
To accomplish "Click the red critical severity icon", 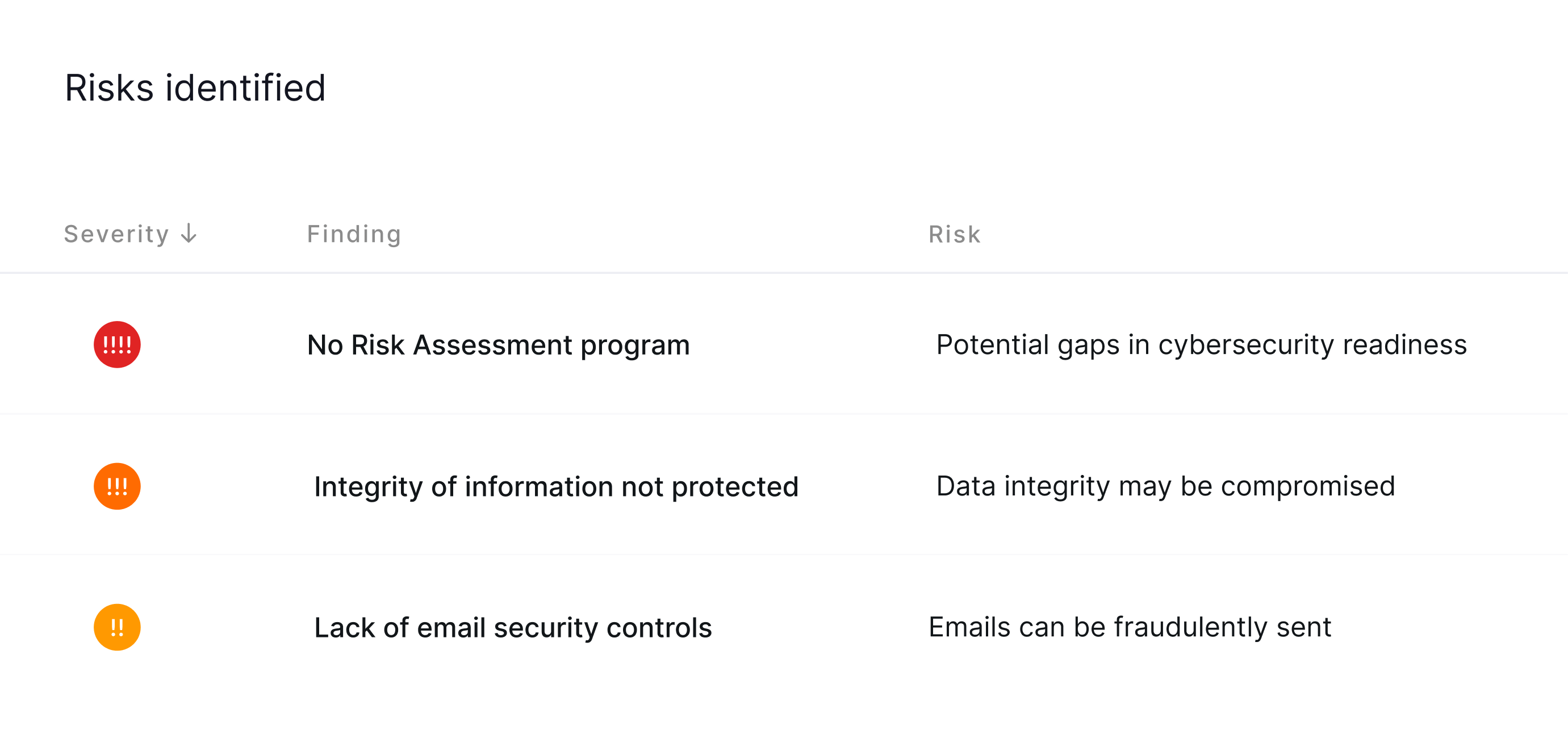I will tap(117, 345).
